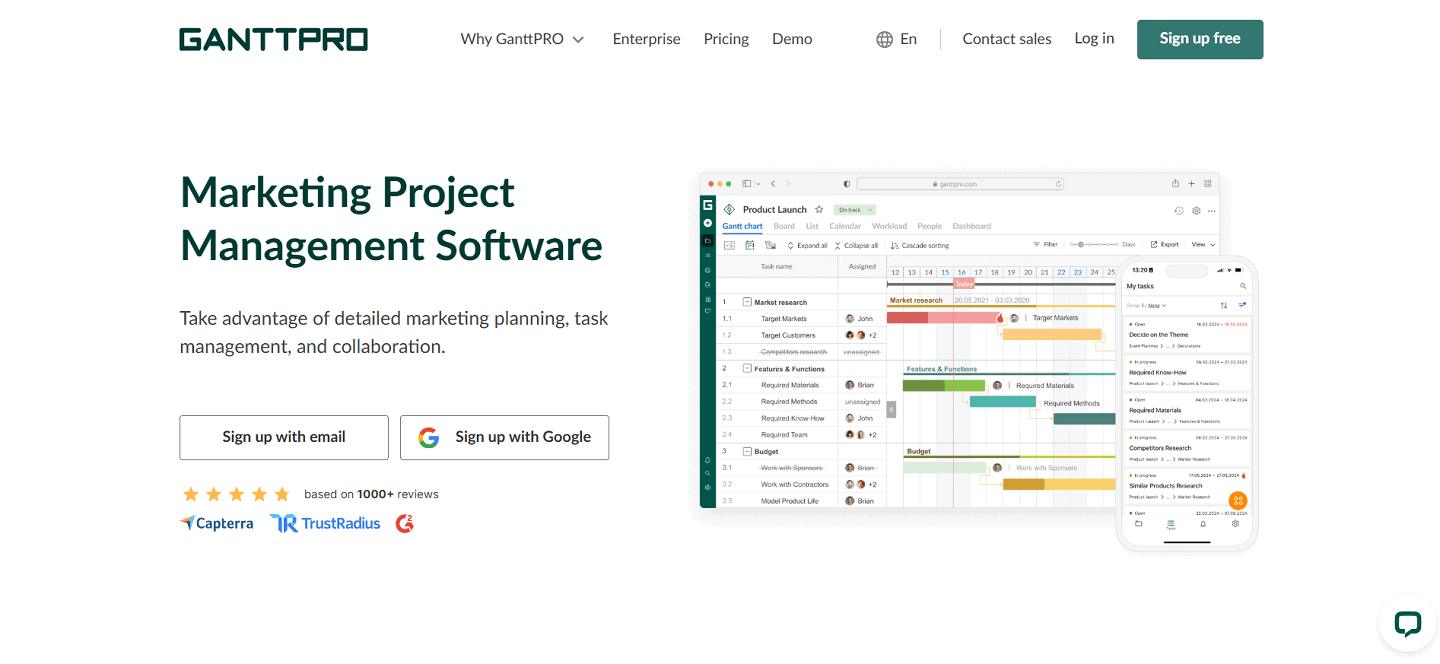Open settings from the phone bottom navigation
This screenshot has width=1440, height=664.
pyautogui.click(x=1235, y=525)
